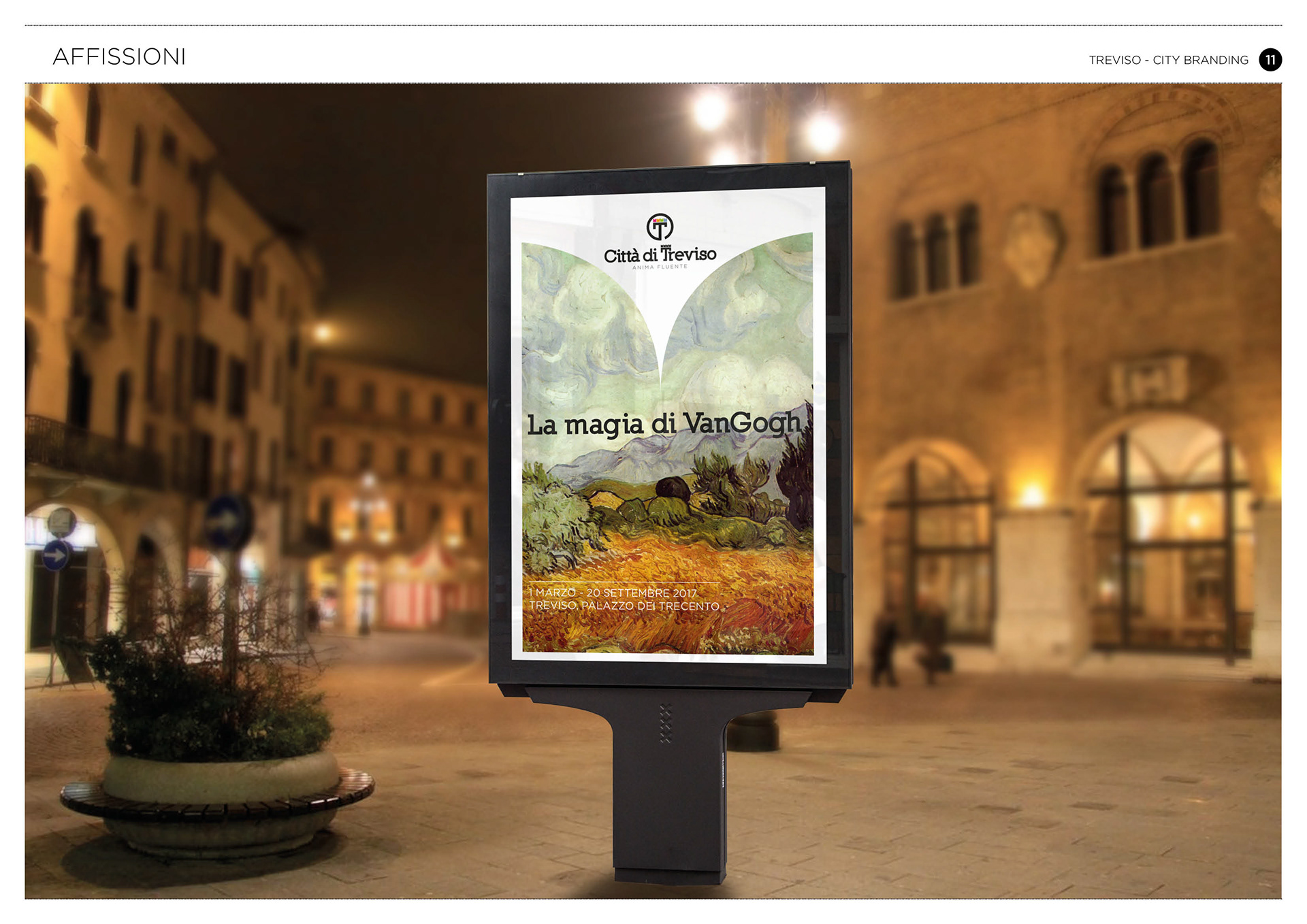
Task: Click the wall lamp between the arches
Action: 1031,493
